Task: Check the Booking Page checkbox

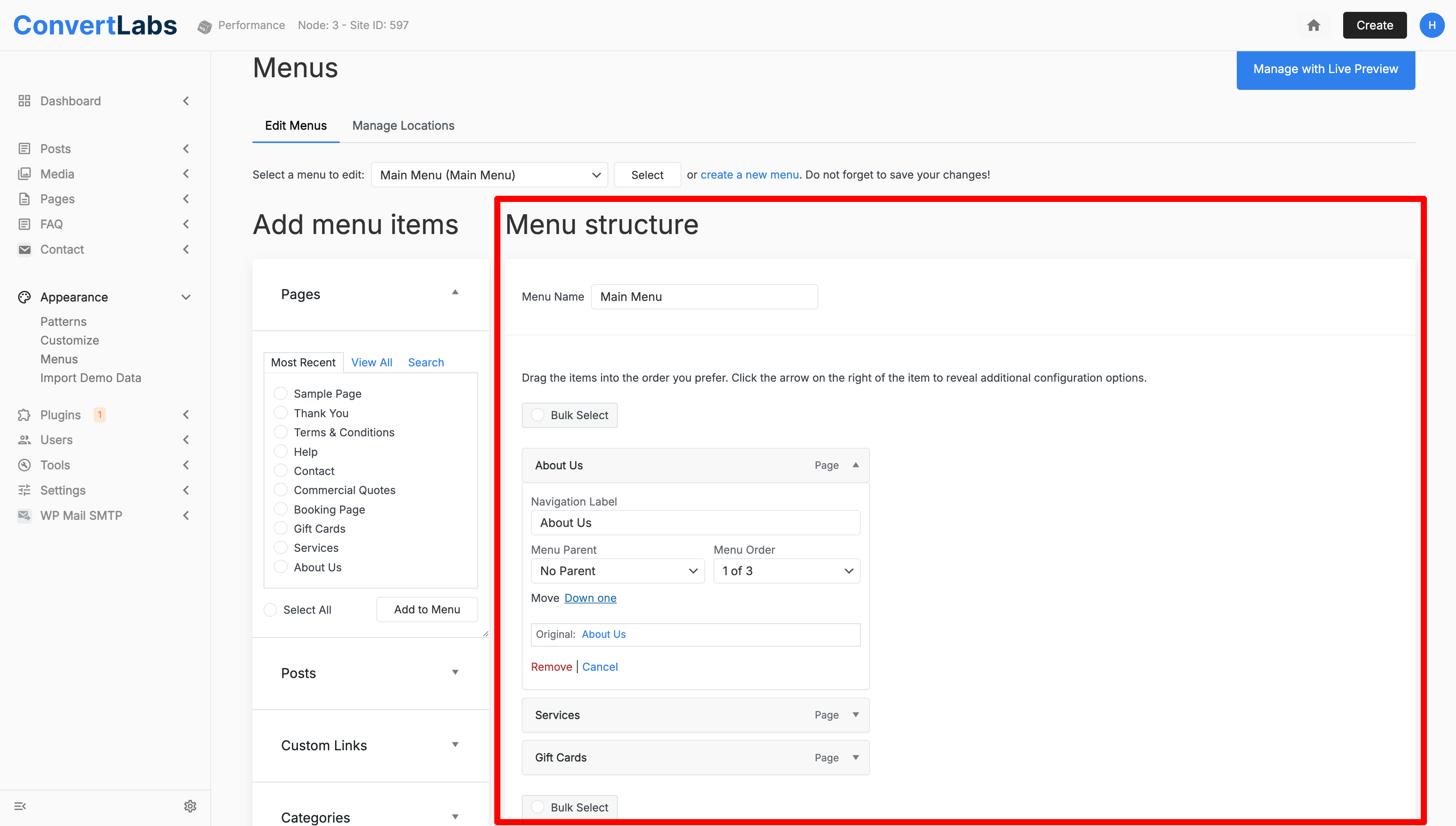Action: [281, 509]
